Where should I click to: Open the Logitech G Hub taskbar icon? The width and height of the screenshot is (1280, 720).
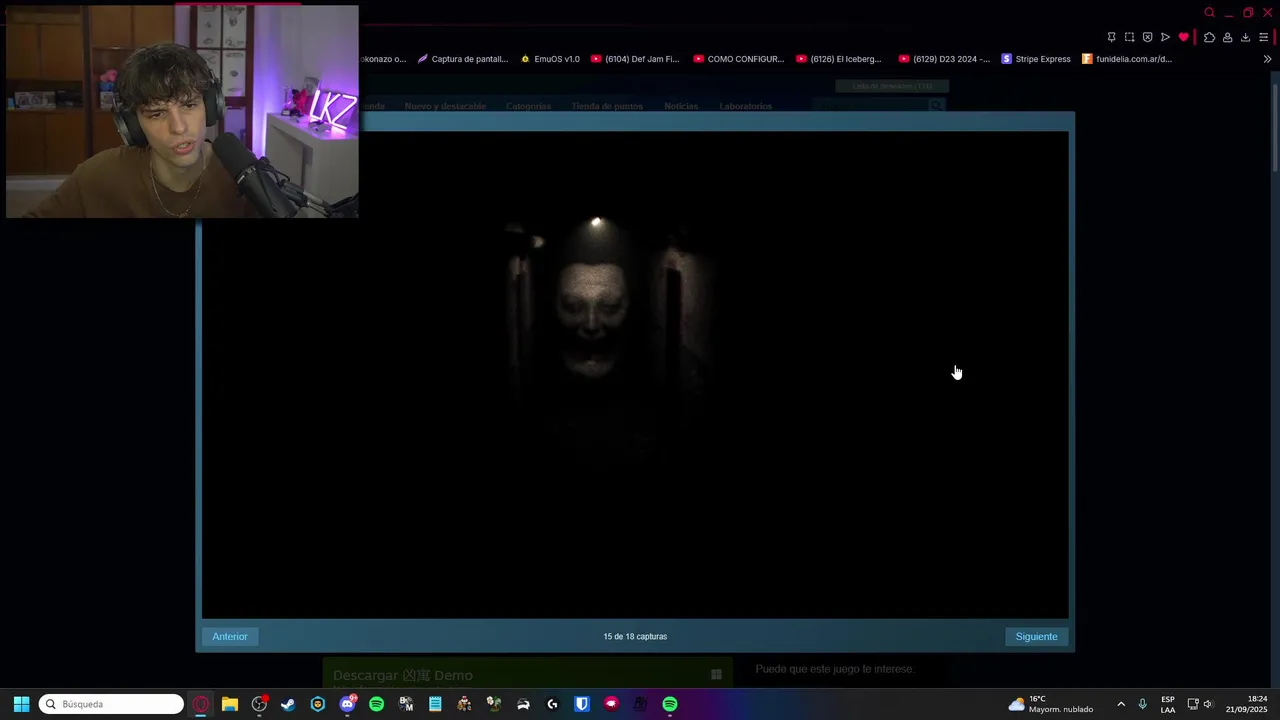coord(552,704)
